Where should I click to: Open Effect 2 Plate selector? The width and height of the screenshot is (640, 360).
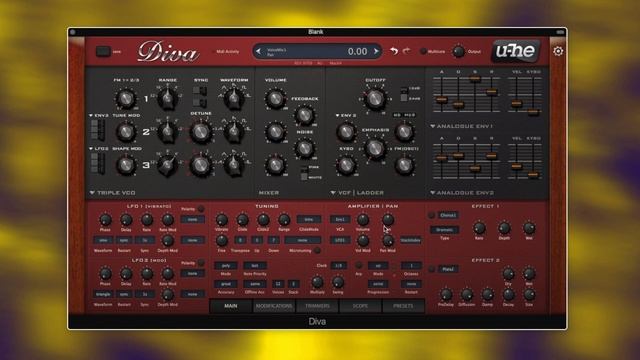click(x=448, y=269)
